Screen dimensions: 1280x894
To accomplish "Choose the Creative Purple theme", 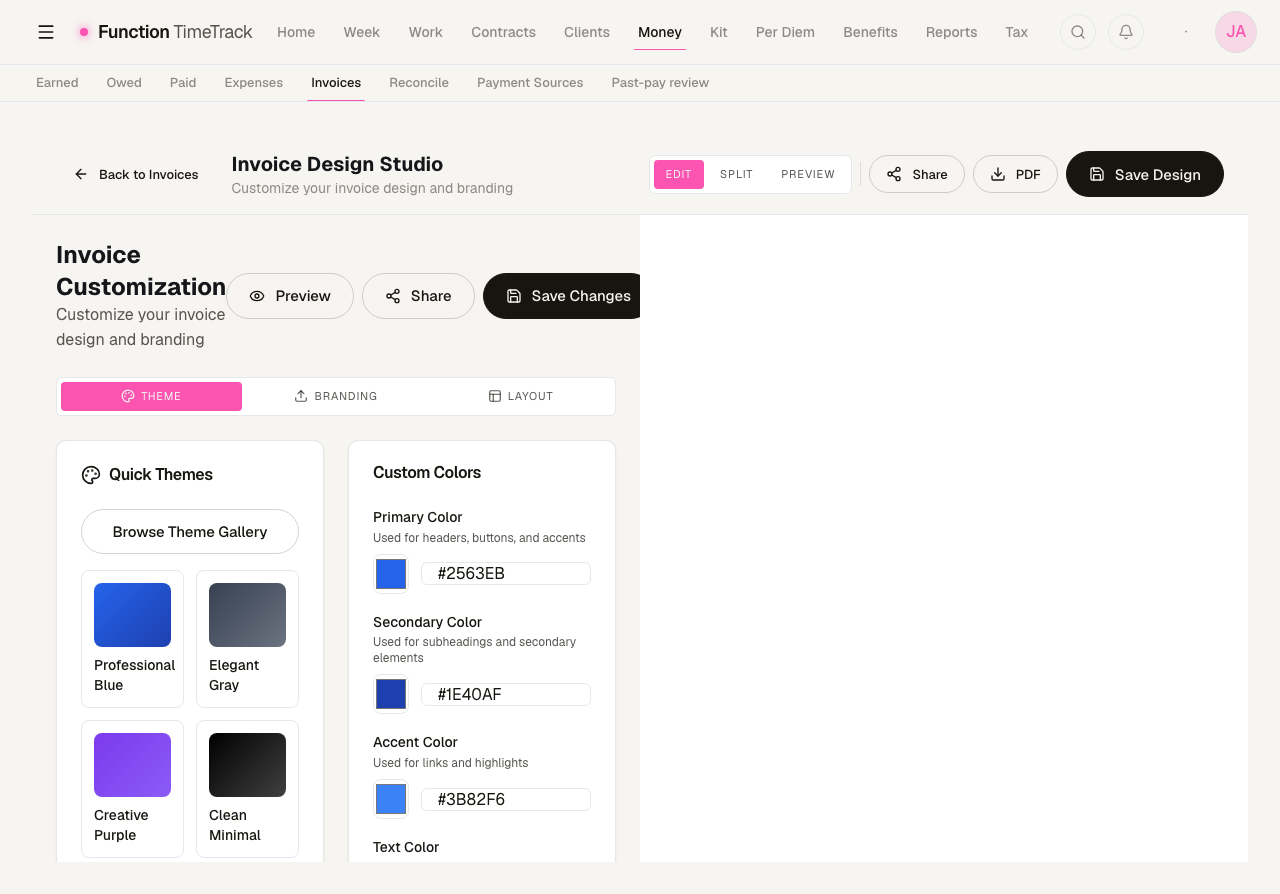I will tap(132, 789).
